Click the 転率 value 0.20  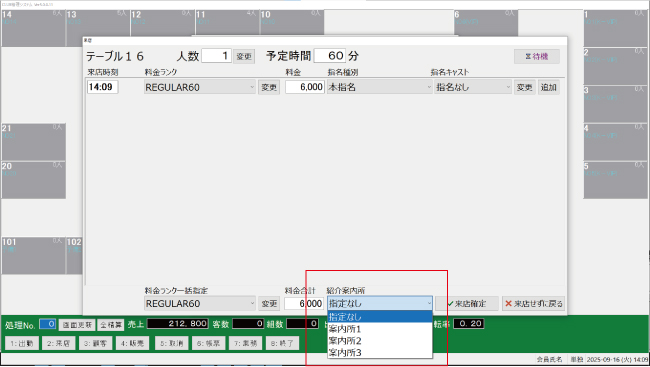[x=469, y=323]
